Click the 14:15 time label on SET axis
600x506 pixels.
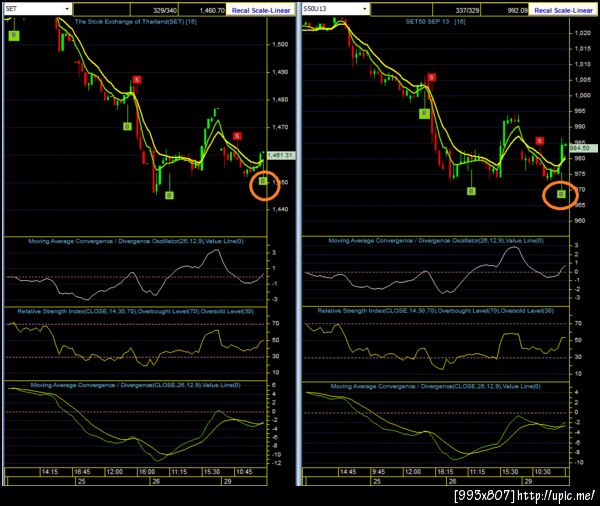pos(50,472)
